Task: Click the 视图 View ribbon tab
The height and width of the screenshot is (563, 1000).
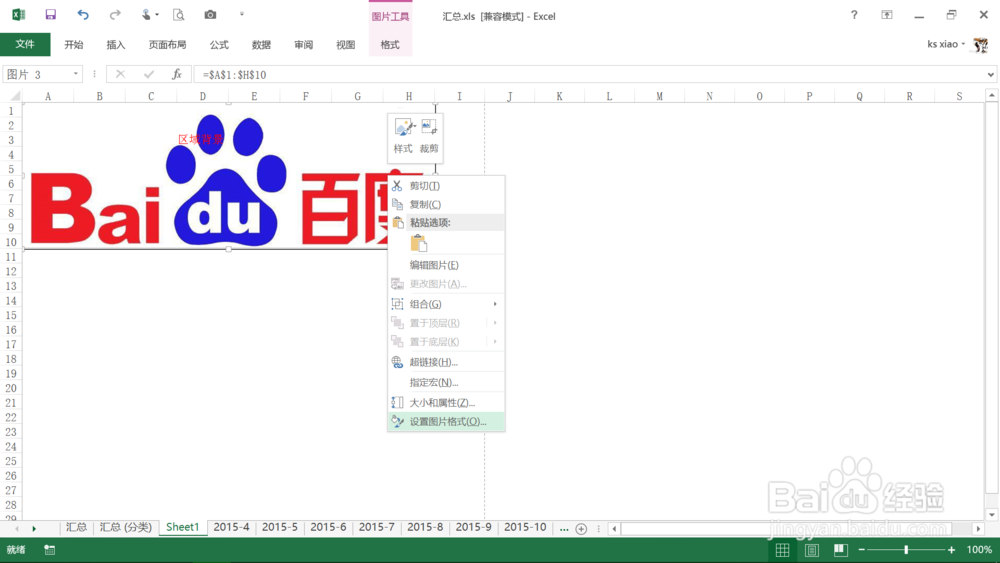Action: (346, 45)
